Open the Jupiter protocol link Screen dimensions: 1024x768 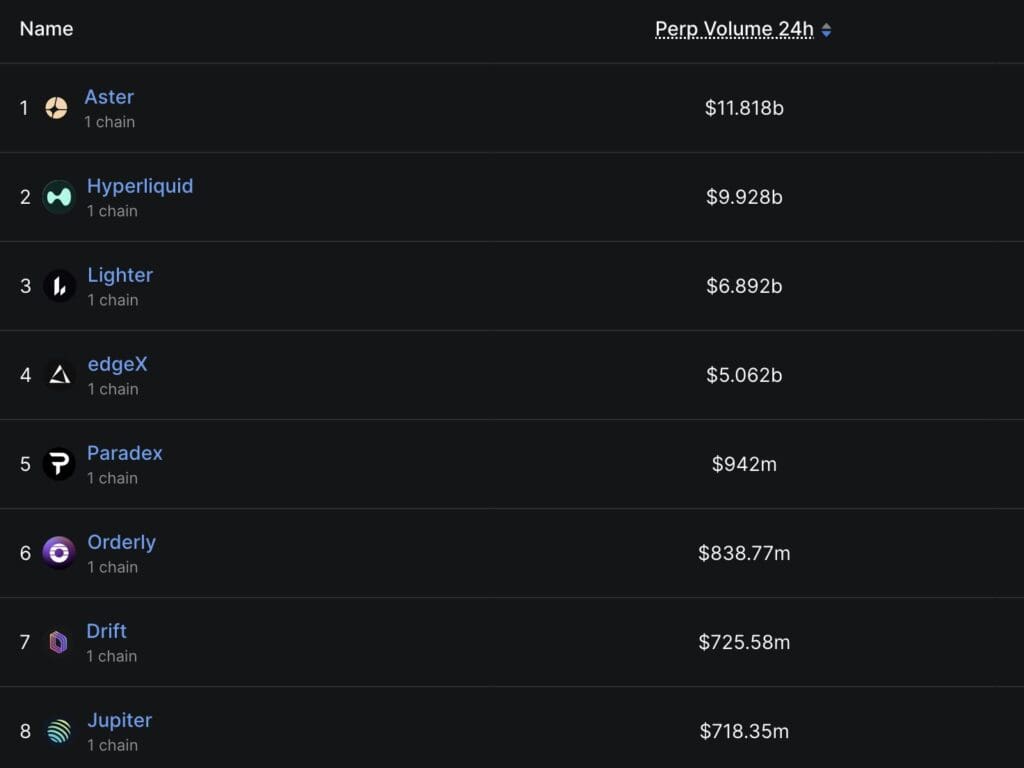(120, 720)
